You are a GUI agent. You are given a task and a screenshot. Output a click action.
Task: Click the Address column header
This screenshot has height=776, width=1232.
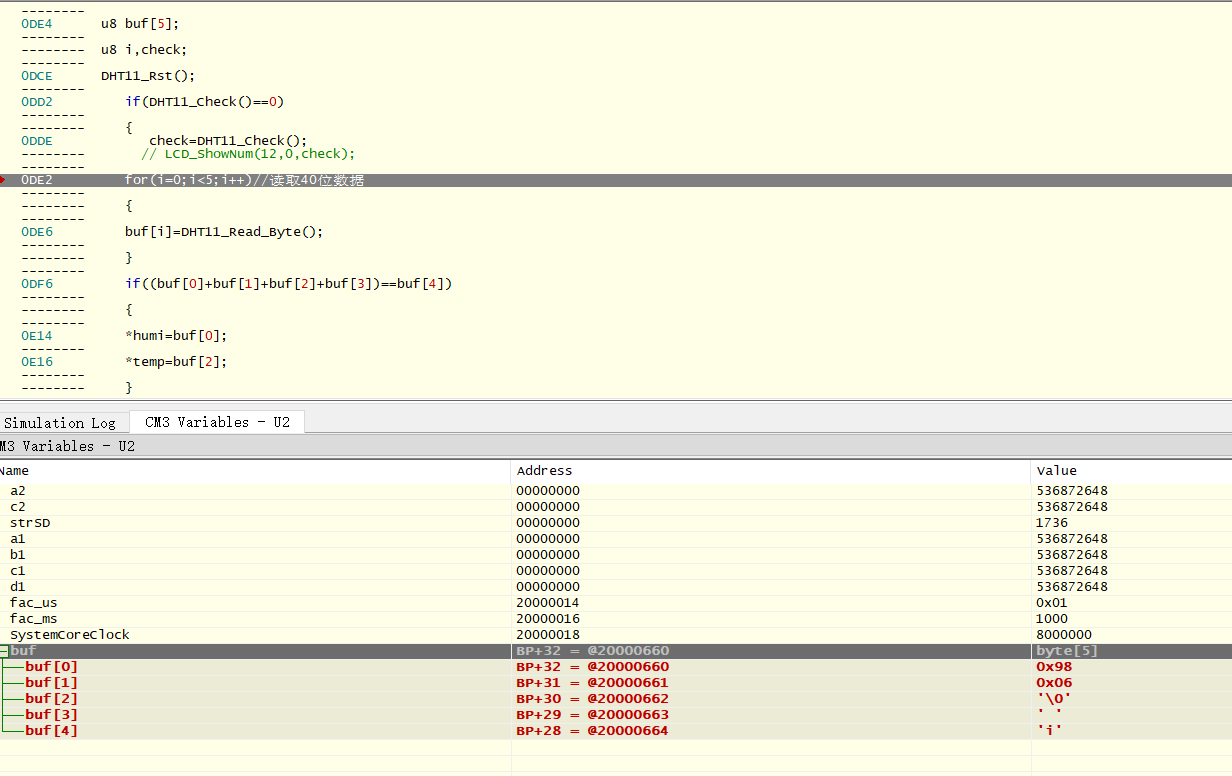771,471
